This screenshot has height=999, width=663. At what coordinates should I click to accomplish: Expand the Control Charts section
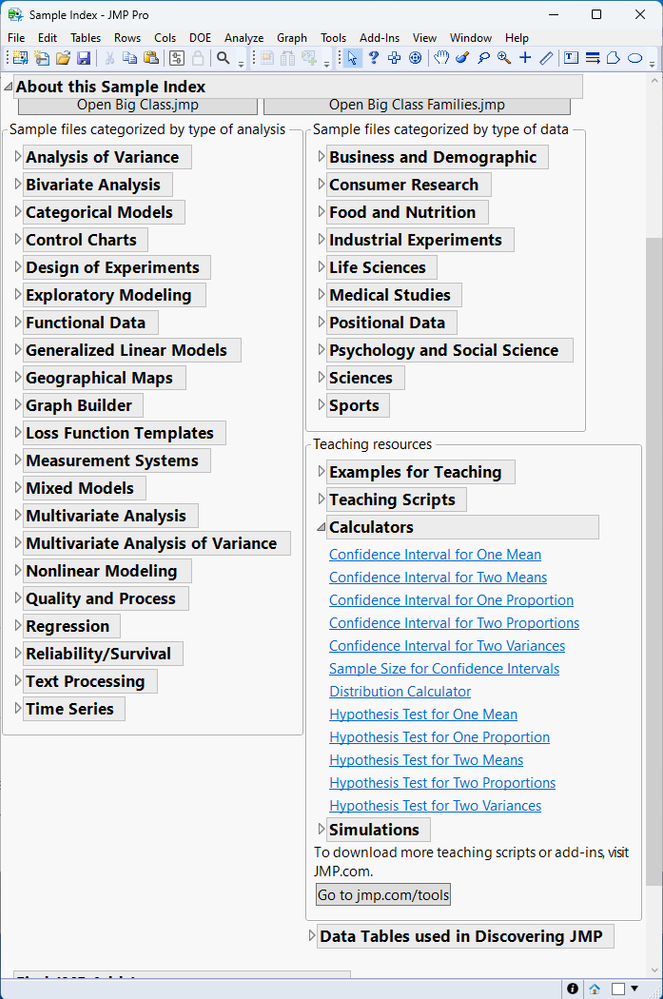[x=18, y=240]
